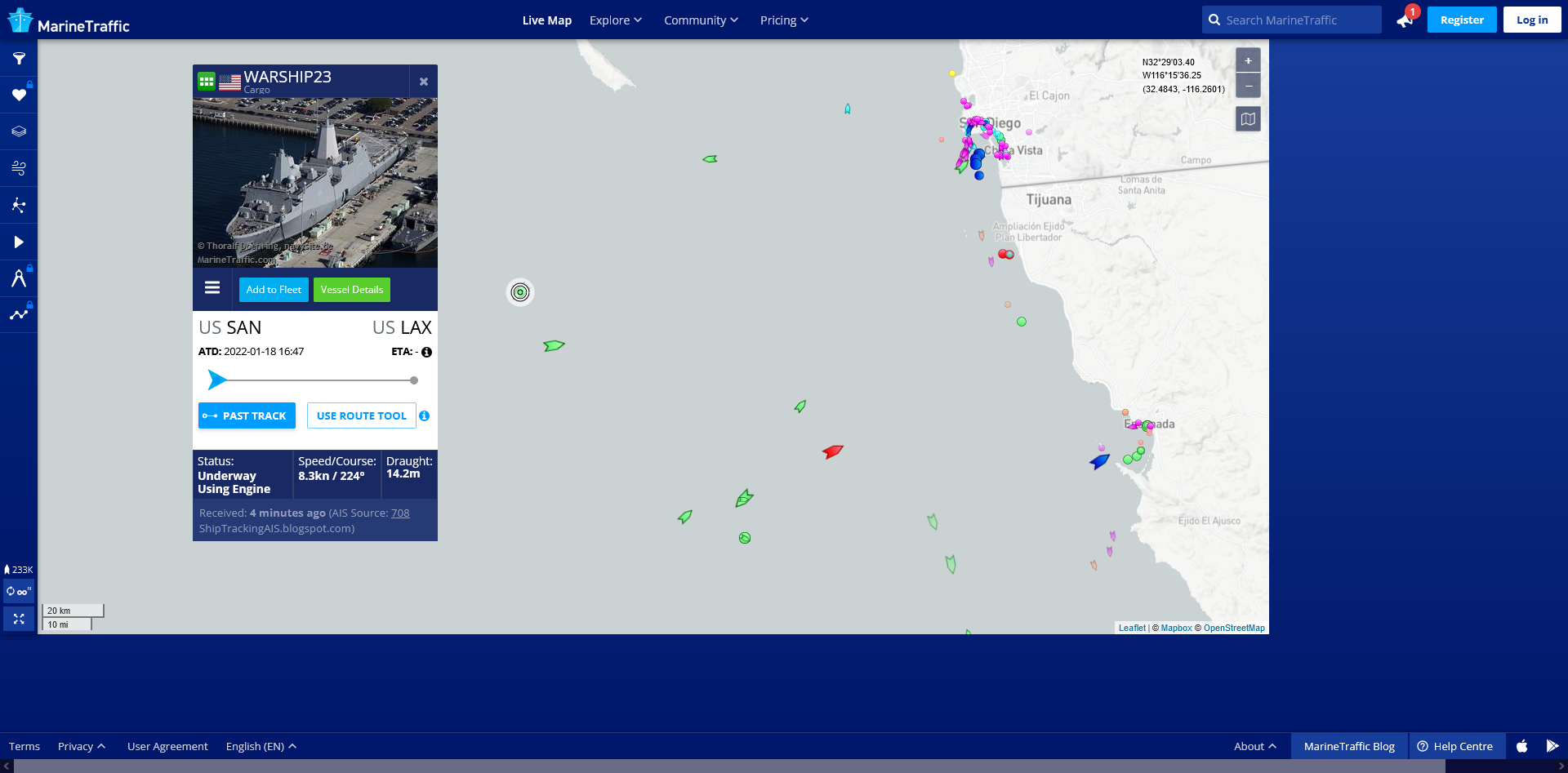This screenshot has height=773, width=1568.
Task: Switch the map base layer icon
Action: coord(1248,119)
